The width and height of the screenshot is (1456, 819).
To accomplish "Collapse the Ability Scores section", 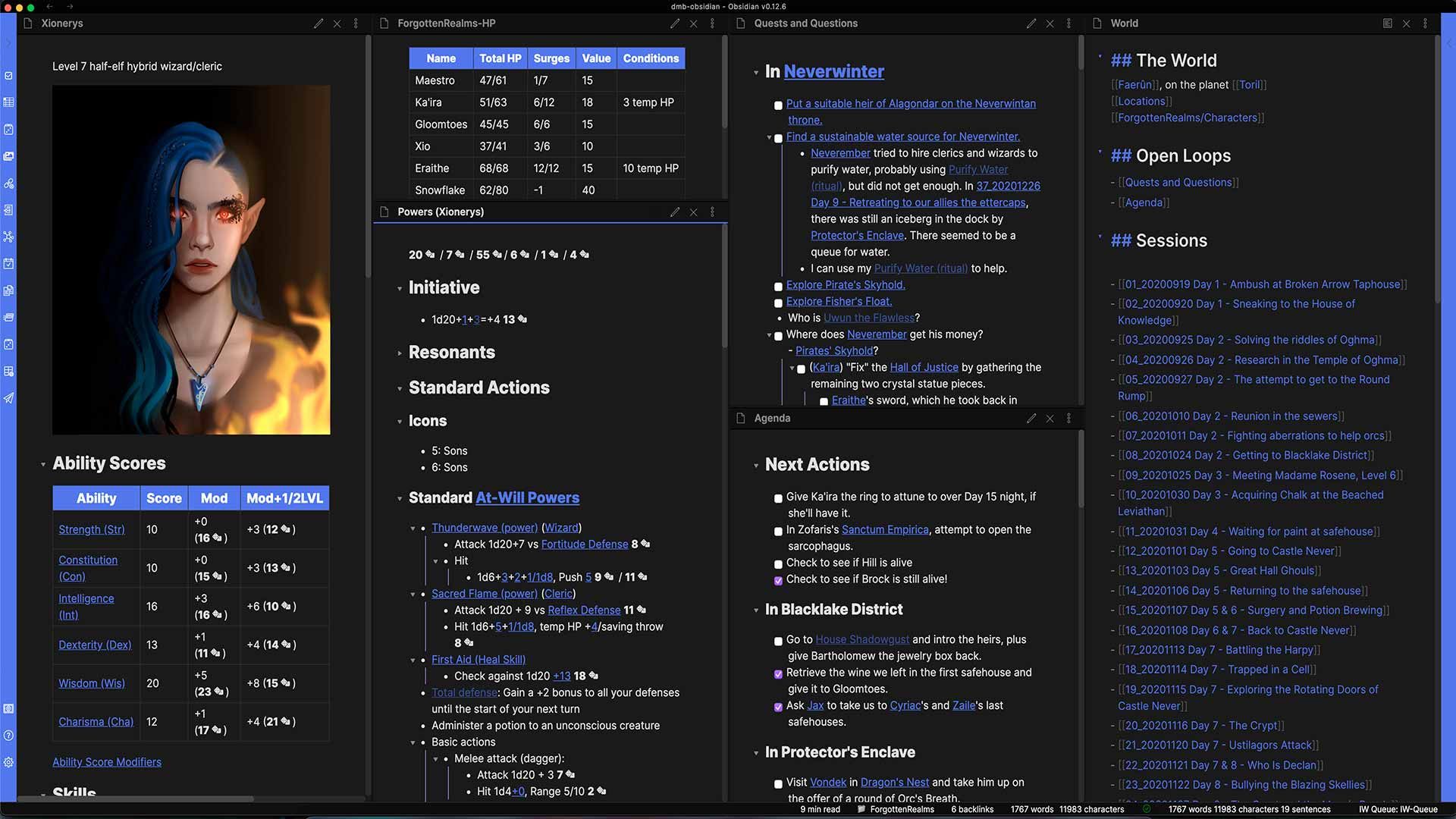I will point(43,464).
